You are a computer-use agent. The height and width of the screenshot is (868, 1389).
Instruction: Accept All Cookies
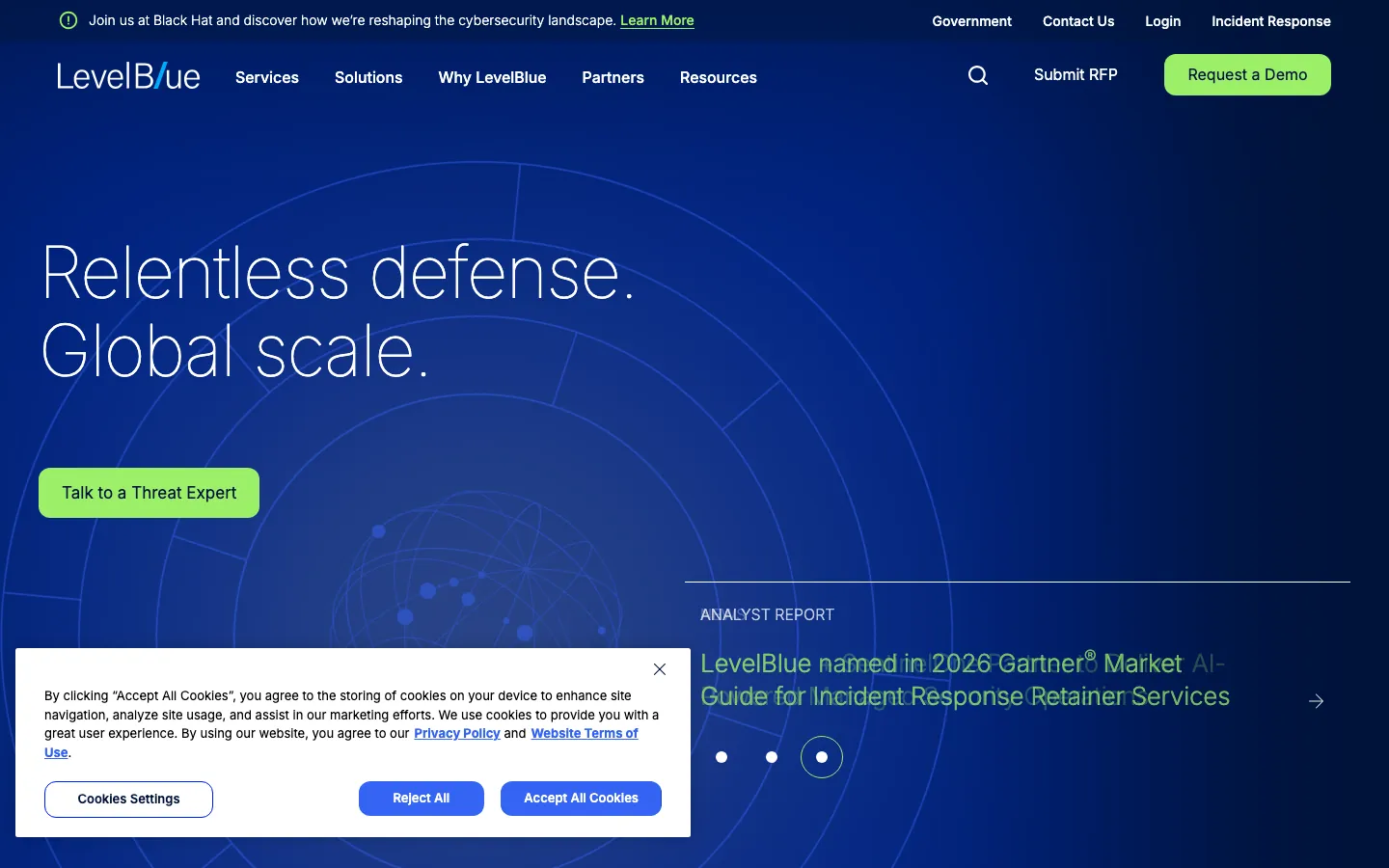click(581, 799)
